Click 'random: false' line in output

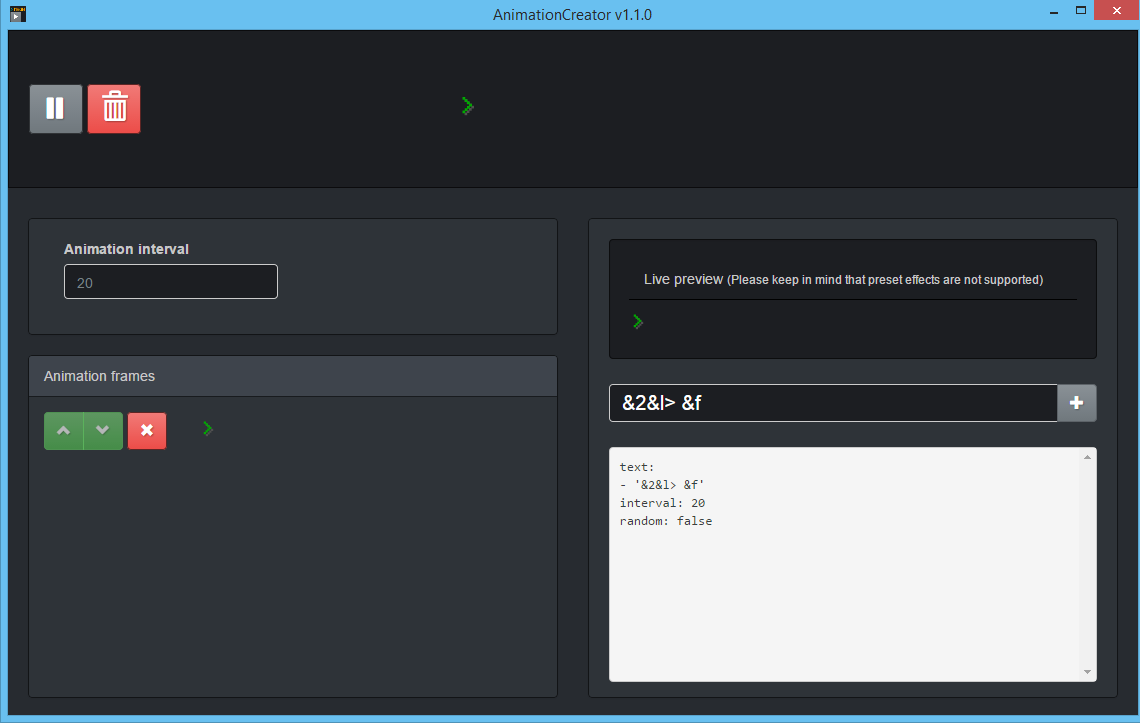pos(666,522)
